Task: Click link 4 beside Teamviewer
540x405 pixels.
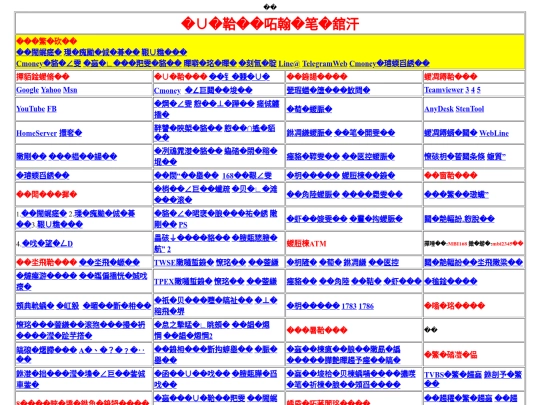Action: [x=473, y=90]
